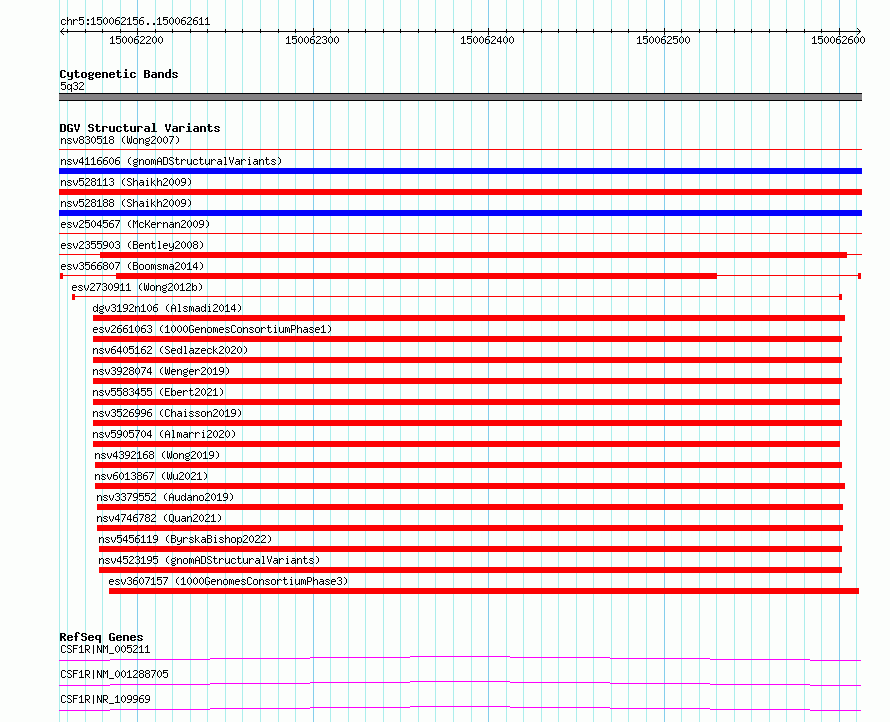Image resolution: width=890 pixels, height=722 pixels.
Task: Click the thin red line below esv2730911
Action: coord(457,297)
